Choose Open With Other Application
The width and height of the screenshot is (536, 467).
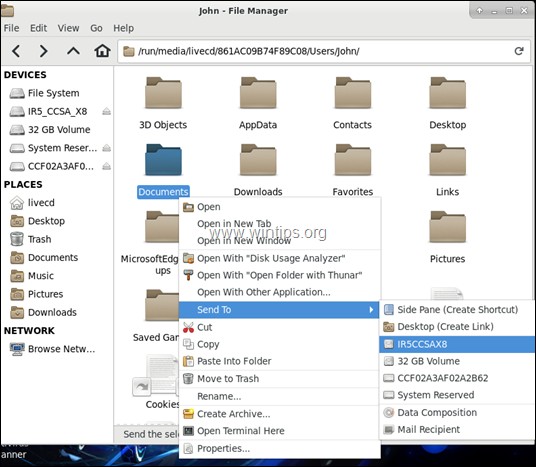[x=280, y=292]
